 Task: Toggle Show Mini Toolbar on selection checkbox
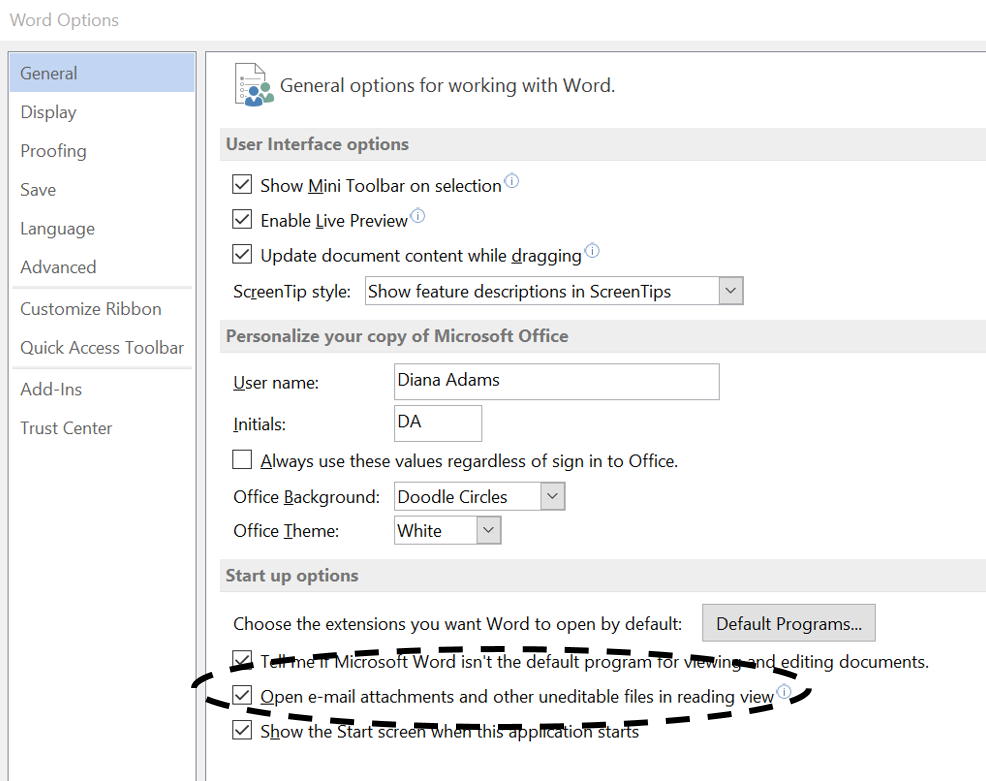pyautogui.click(x=242, y=184)
